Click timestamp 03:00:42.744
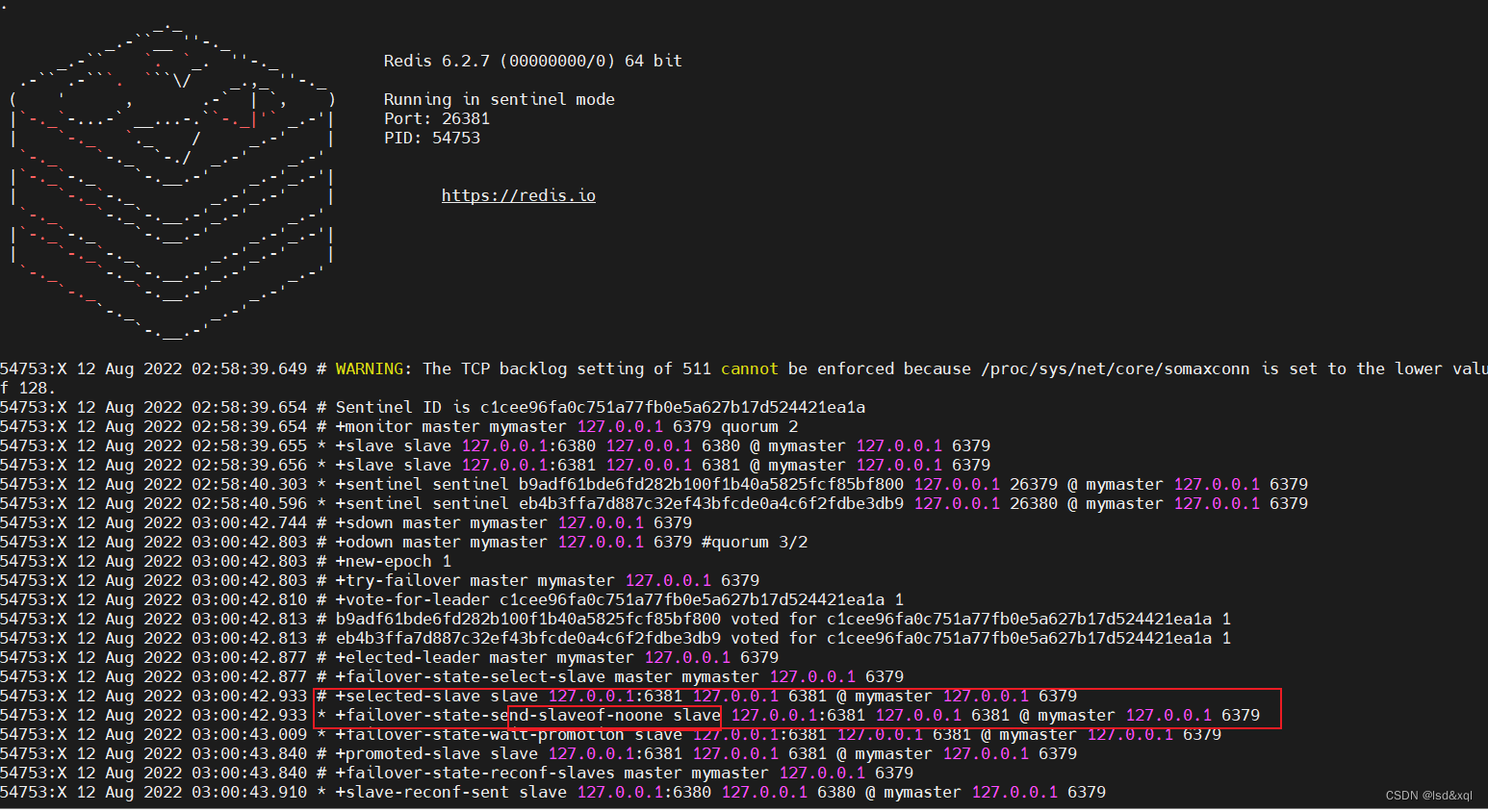Screen dimensions: 1488x812 (249, 522)
